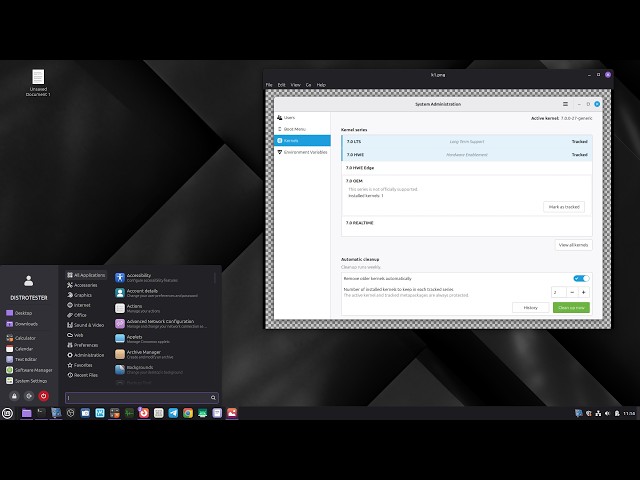Select the Office category
Image resolution: width=640 pixels, height=480 pixels.
[x=86, y=315]
